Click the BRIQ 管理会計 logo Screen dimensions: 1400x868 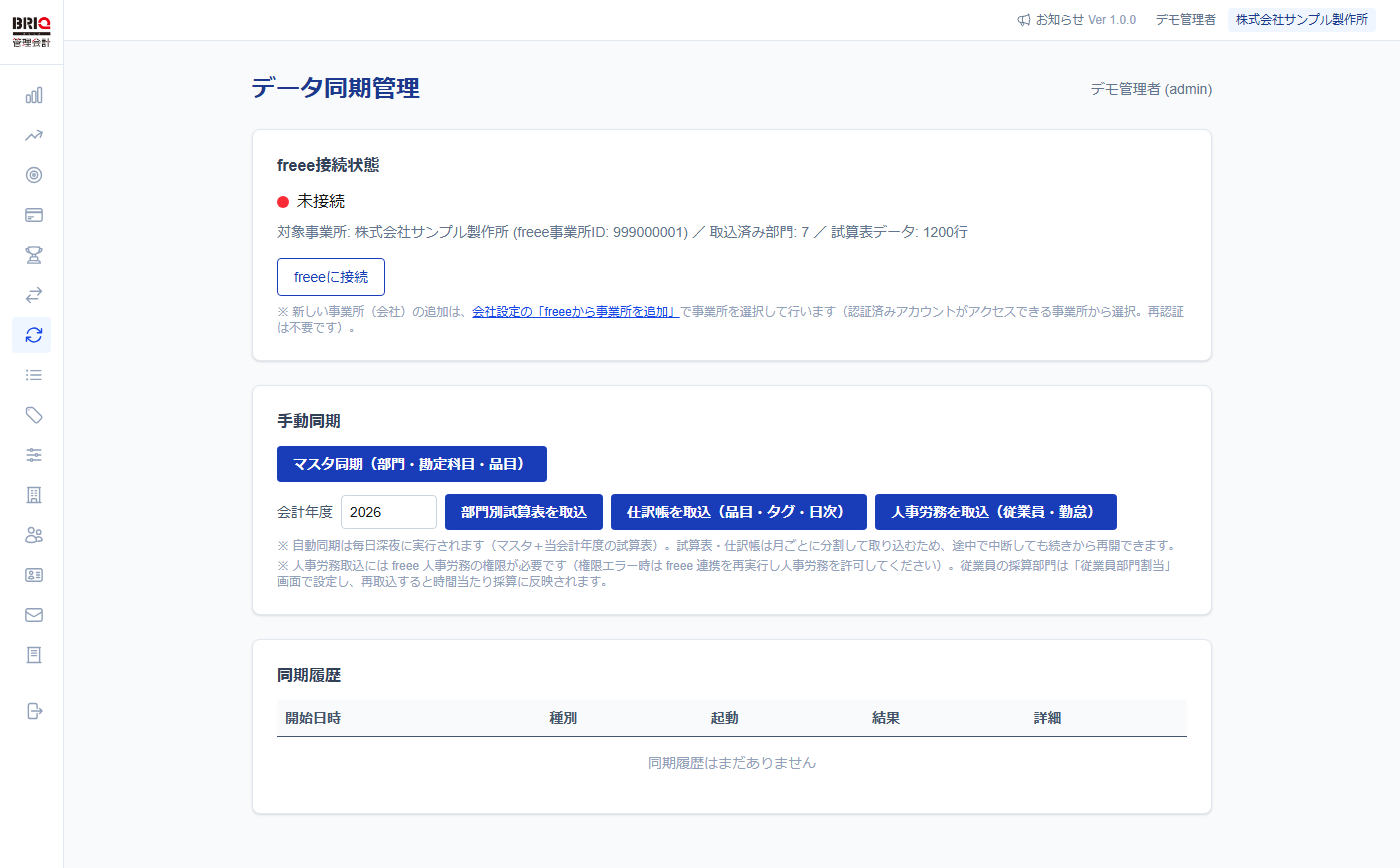32,31
